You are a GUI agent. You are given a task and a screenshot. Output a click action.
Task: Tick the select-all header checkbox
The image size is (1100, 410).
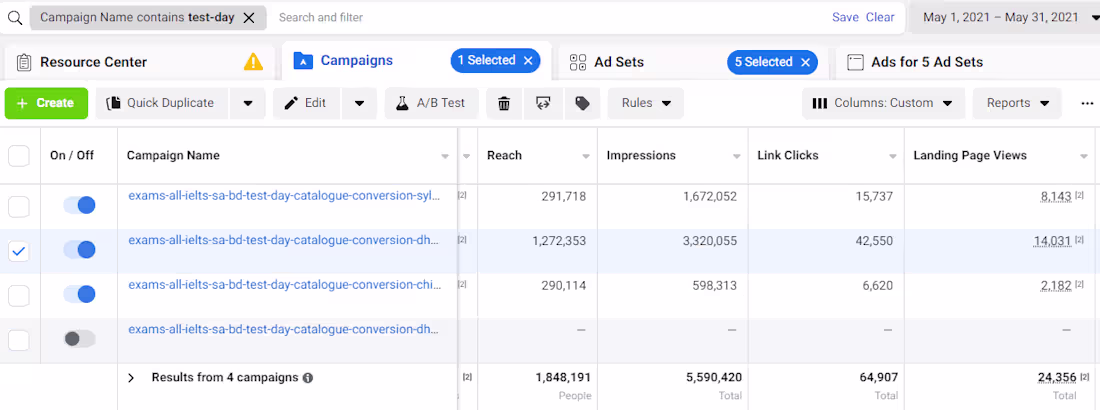coord(19,156)
